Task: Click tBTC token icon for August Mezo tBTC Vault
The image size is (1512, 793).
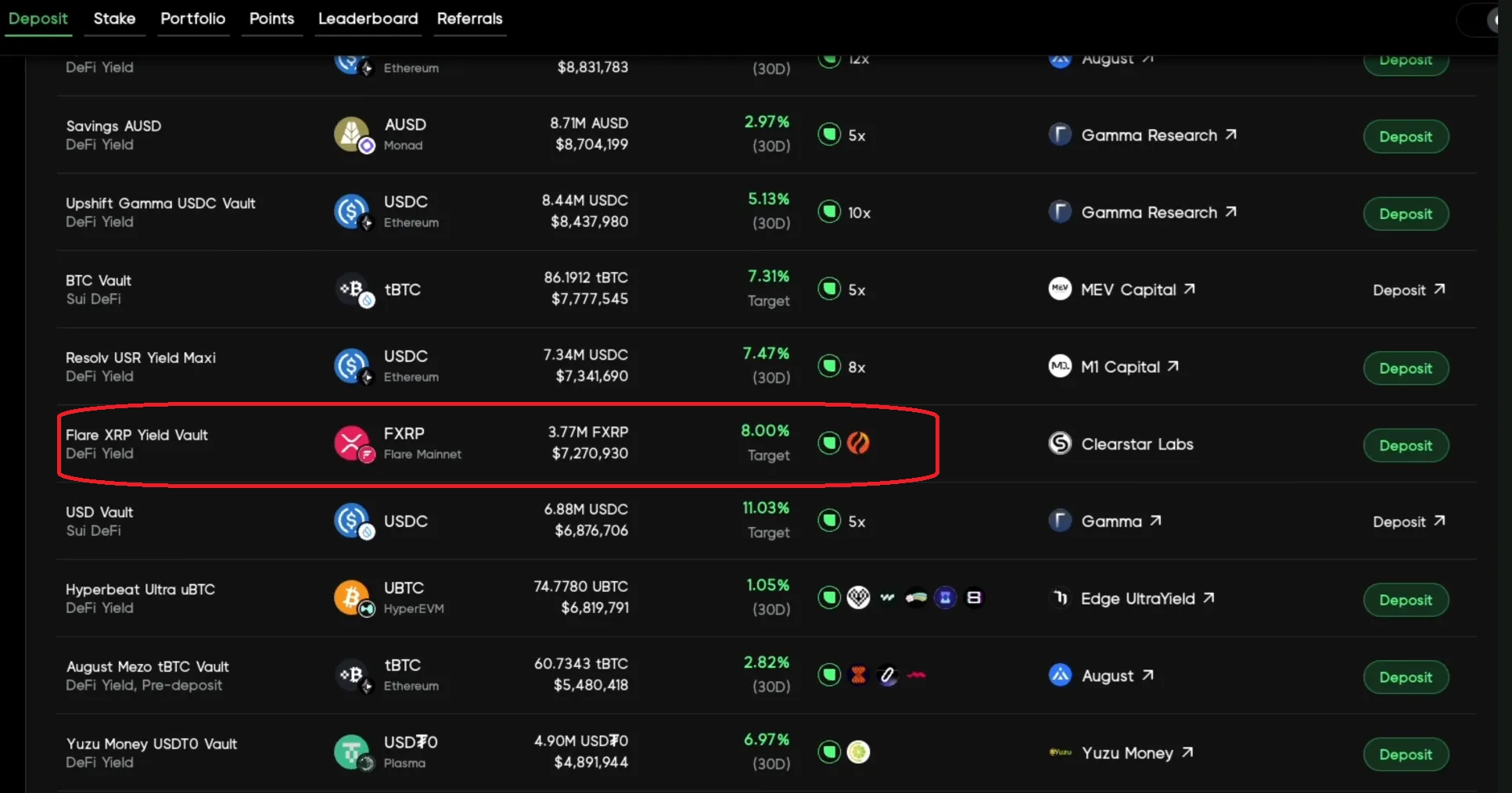Action: (352, 675)
